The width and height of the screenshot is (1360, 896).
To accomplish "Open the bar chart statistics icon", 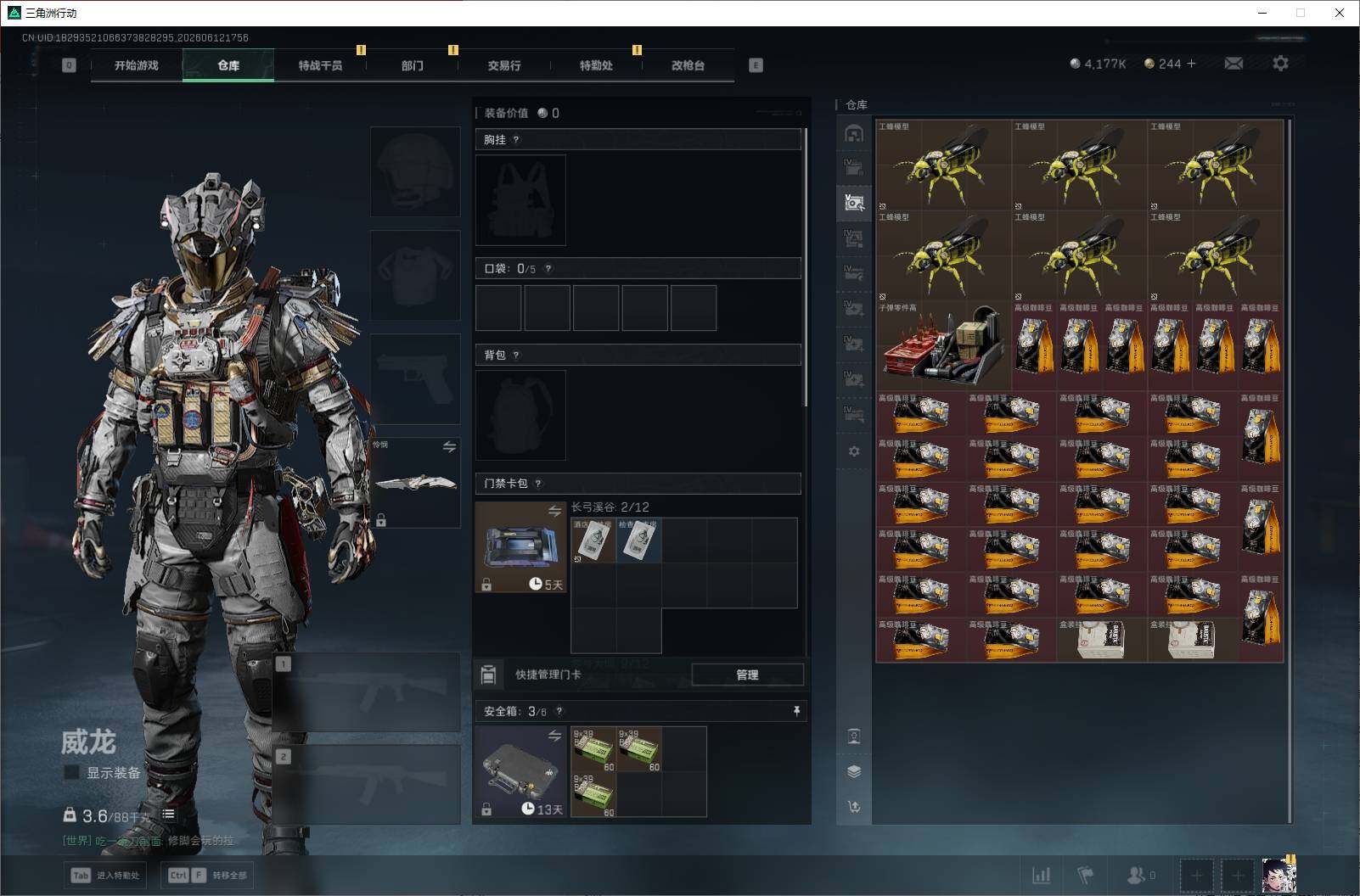I will point(1041,875).
